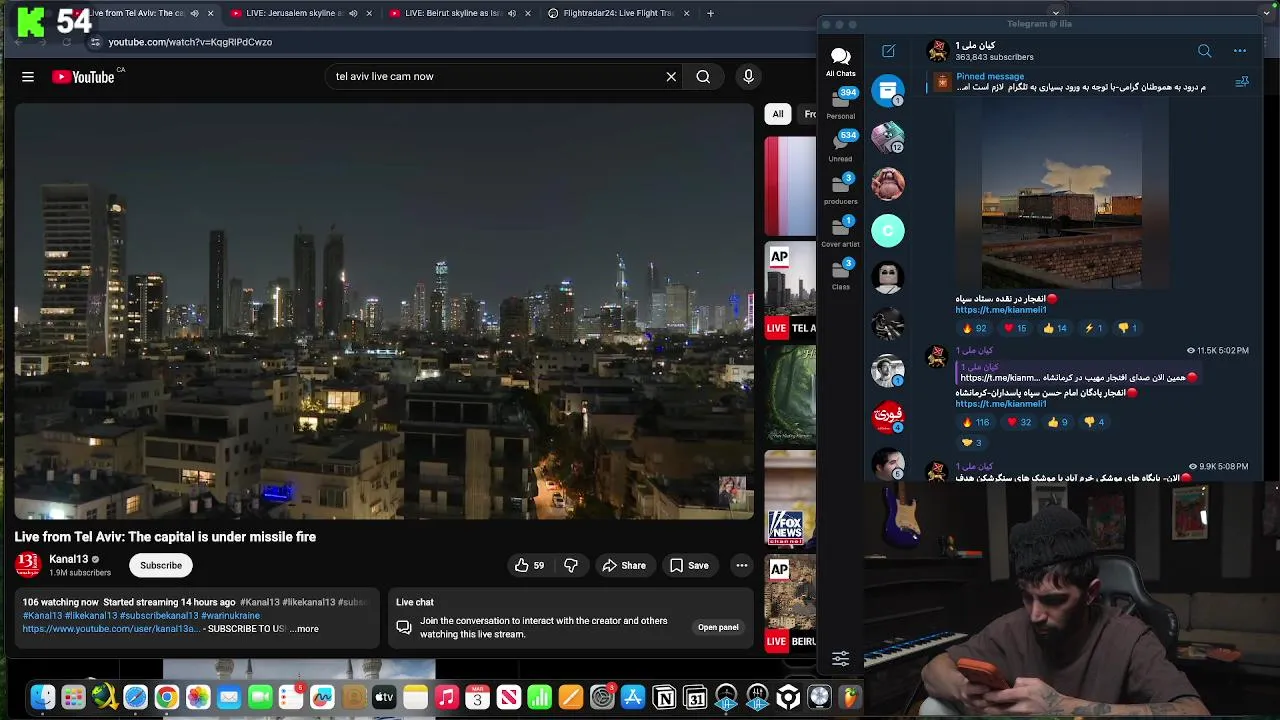Open the Kanal13 channel avatar

pyautogui.click(x=27, y=565)
